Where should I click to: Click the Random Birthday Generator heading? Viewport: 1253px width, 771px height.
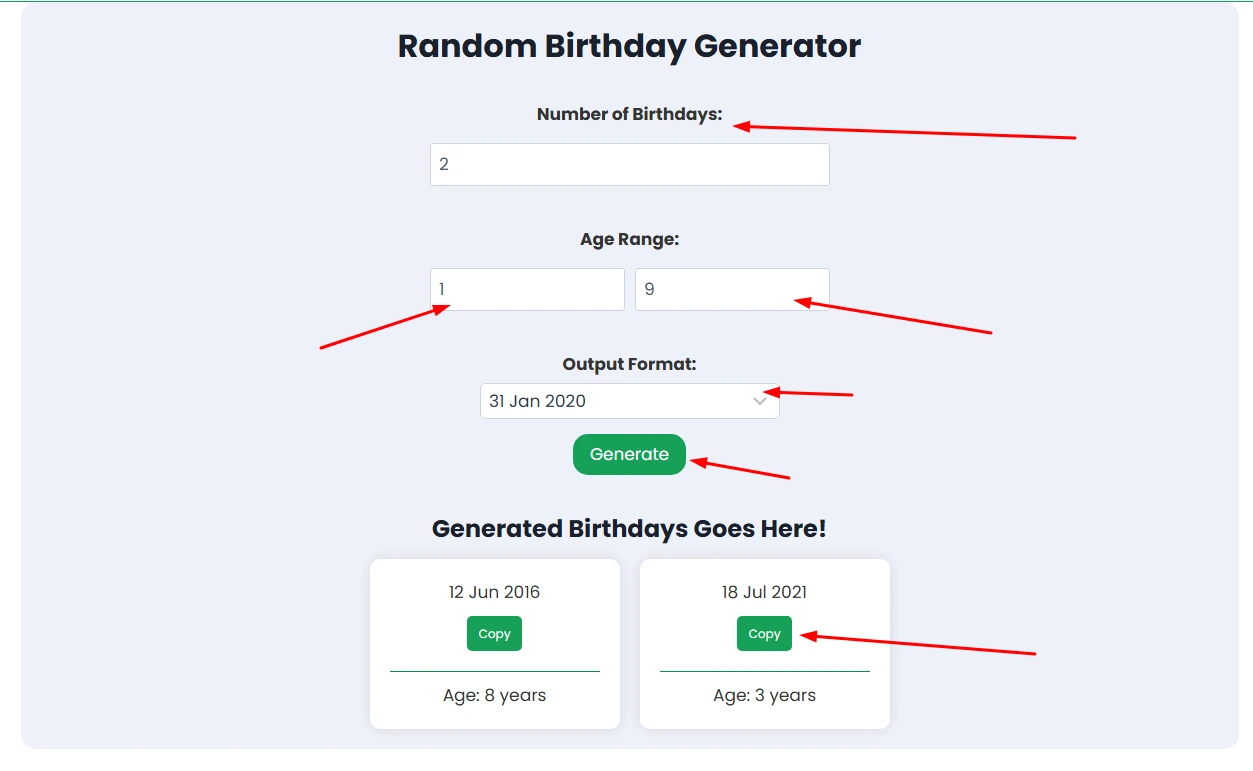point(629,46)
